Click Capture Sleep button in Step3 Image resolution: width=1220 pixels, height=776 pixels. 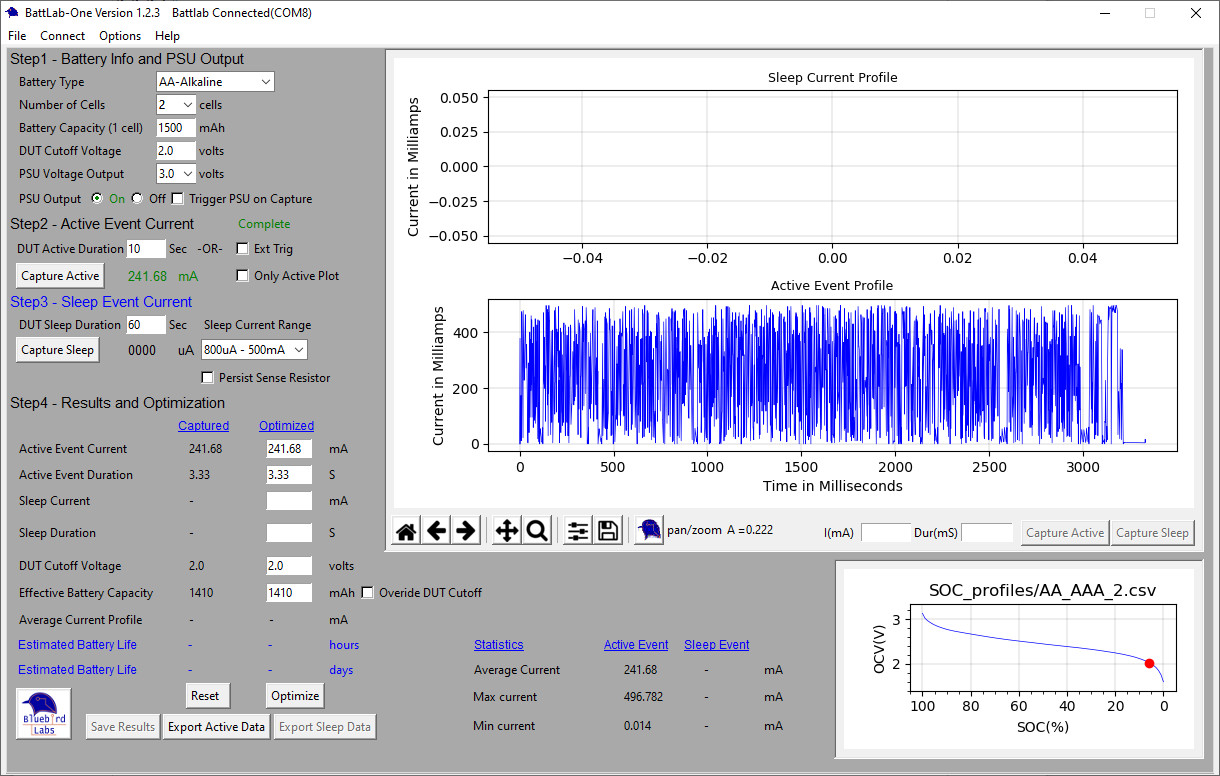click(x=58, y=349)
